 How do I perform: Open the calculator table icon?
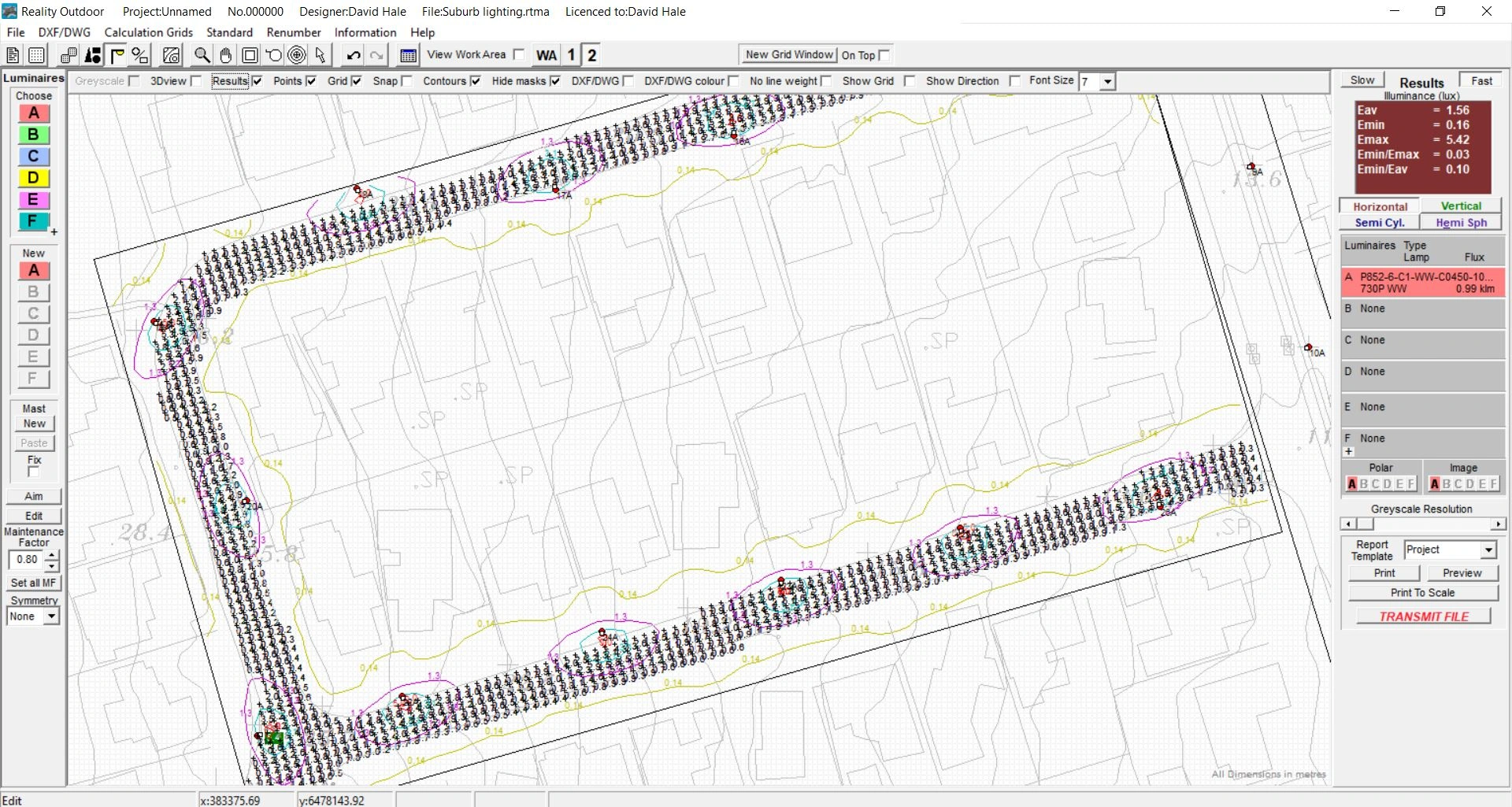click(408, 55)
